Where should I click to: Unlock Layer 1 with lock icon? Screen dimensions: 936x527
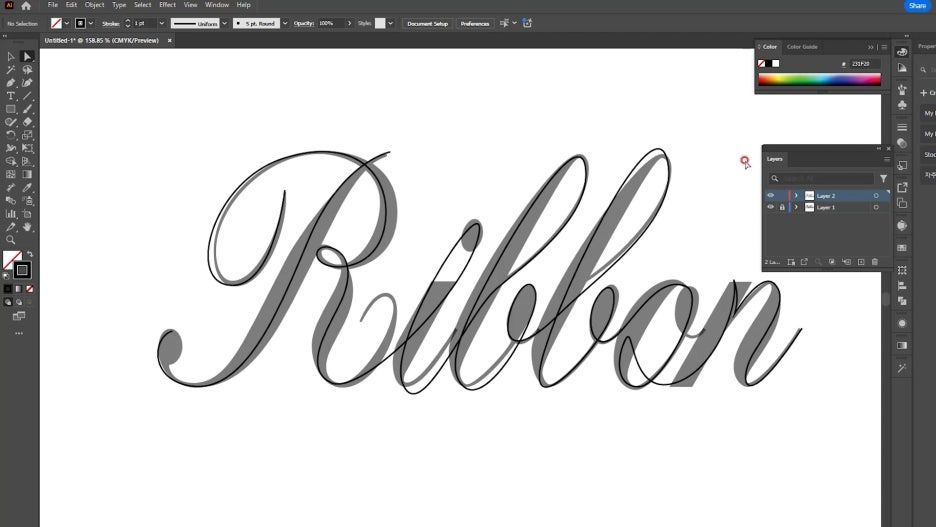(x=782, y=207)
